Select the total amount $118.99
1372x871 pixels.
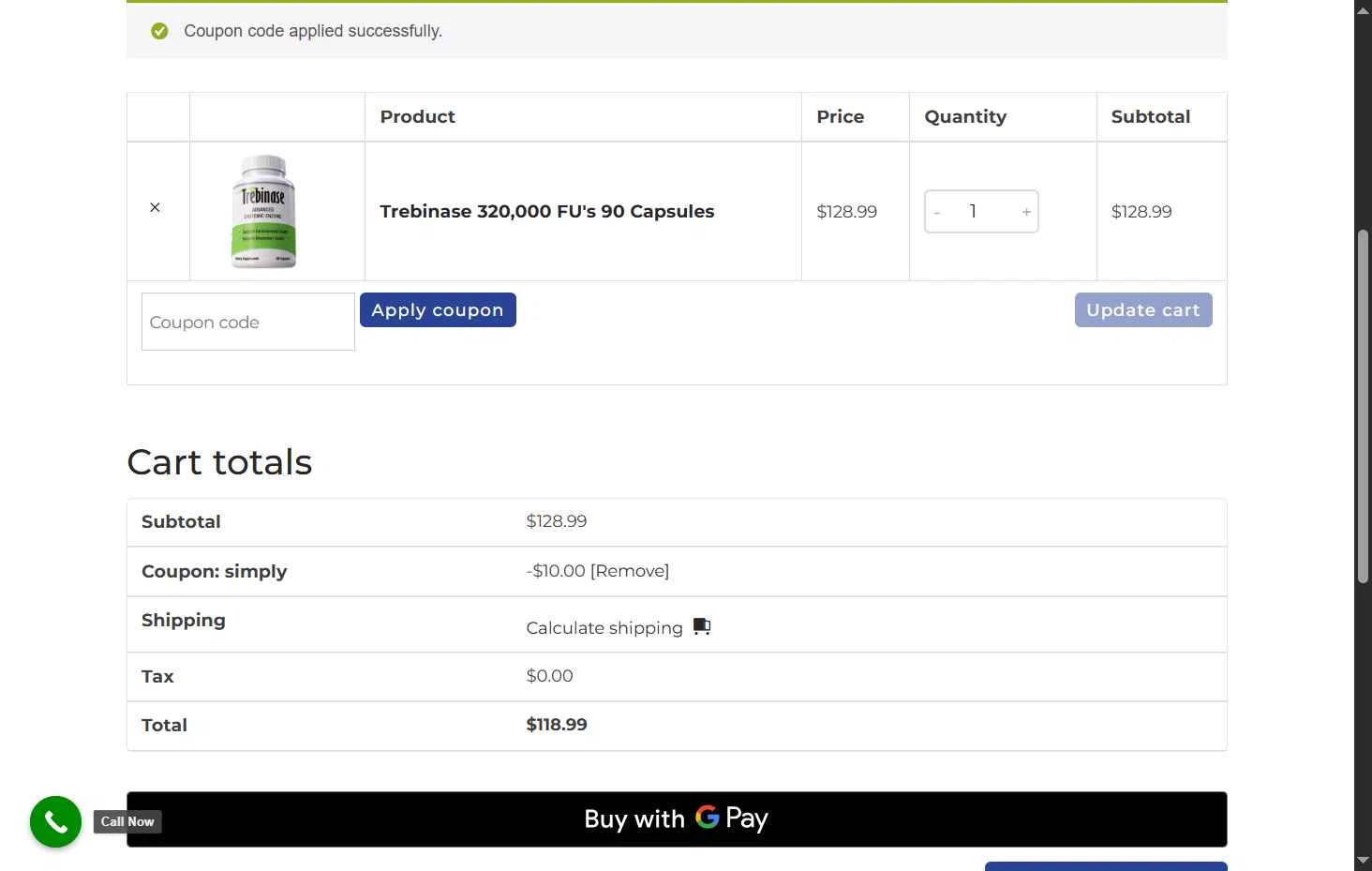(557, 725)
